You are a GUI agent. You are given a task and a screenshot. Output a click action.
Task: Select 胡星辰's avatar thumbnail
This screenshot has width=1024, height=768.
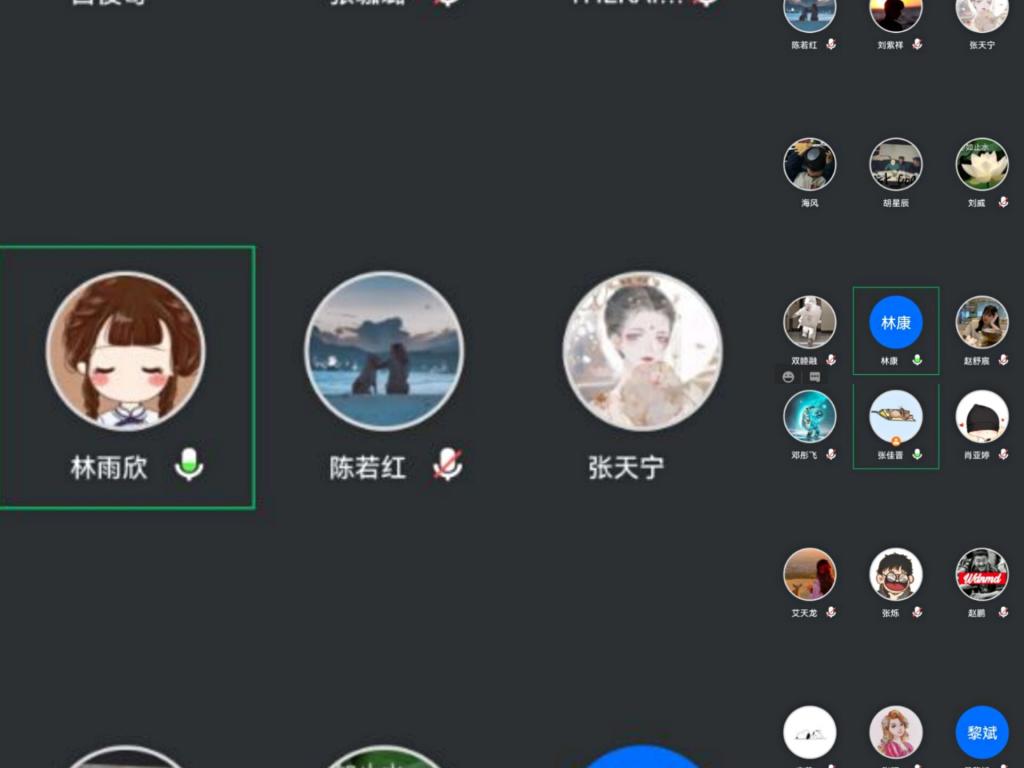[895, 164]
